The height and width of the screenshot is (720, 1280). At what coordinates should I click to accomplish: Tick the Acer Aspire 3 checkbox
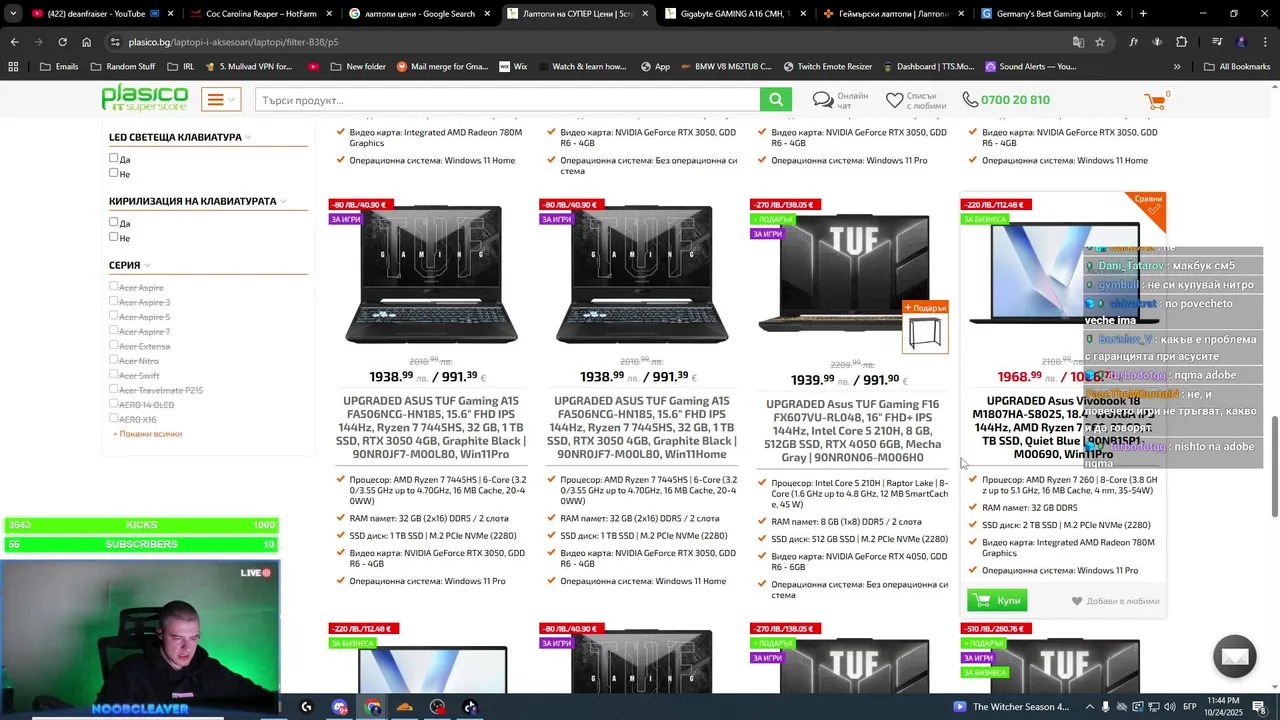114,302
